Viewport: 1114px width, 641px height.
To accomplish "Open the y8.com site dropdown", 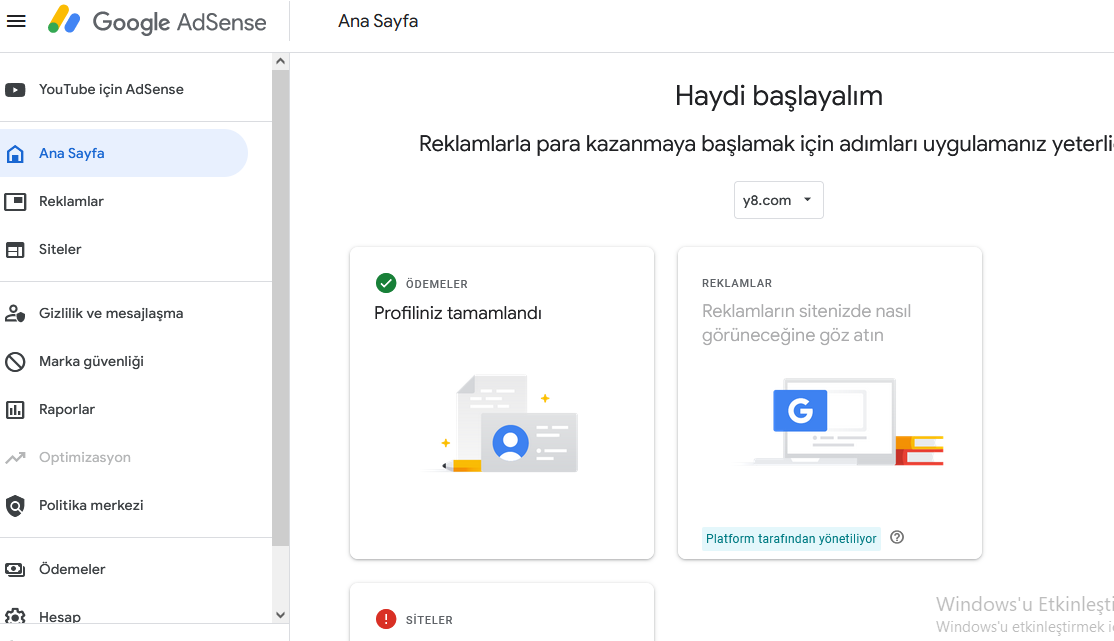I will pos(779,200).
